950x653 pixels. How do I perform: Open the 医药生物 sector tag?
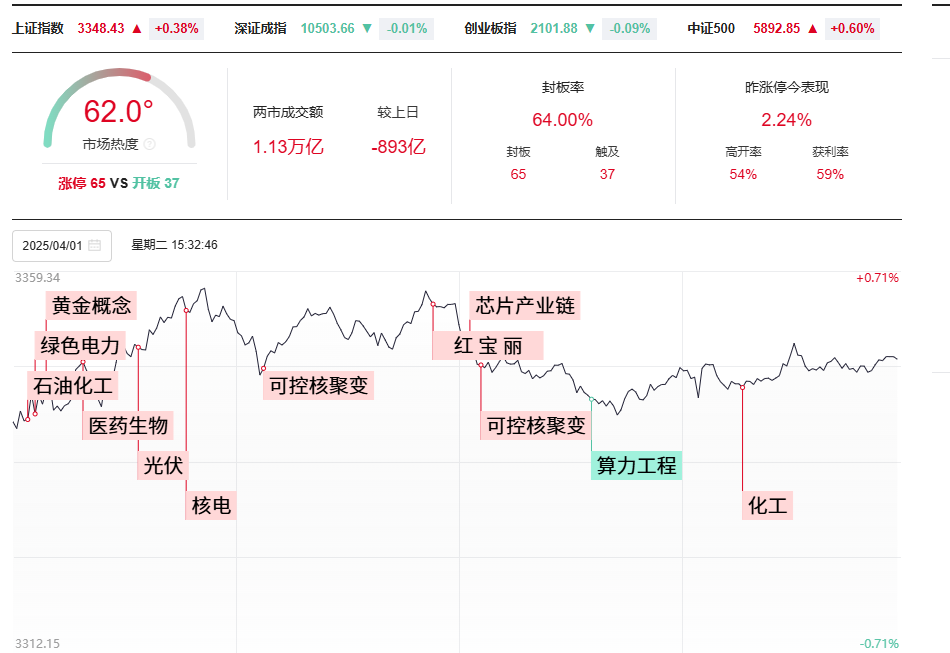[x=128, y=425]
